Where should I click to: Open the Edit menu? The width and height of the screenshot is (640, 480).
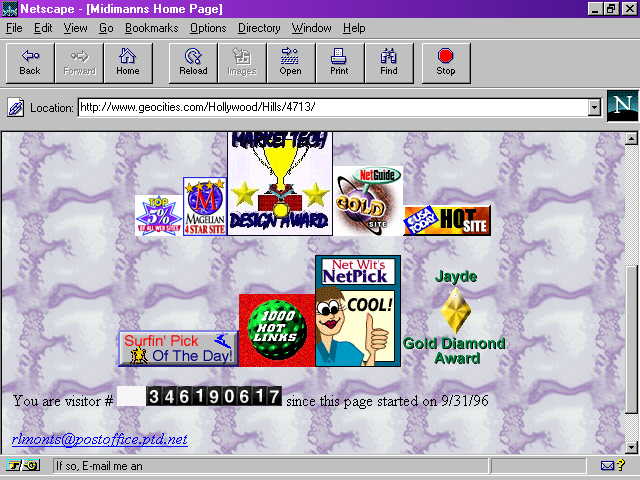[43, 28]
